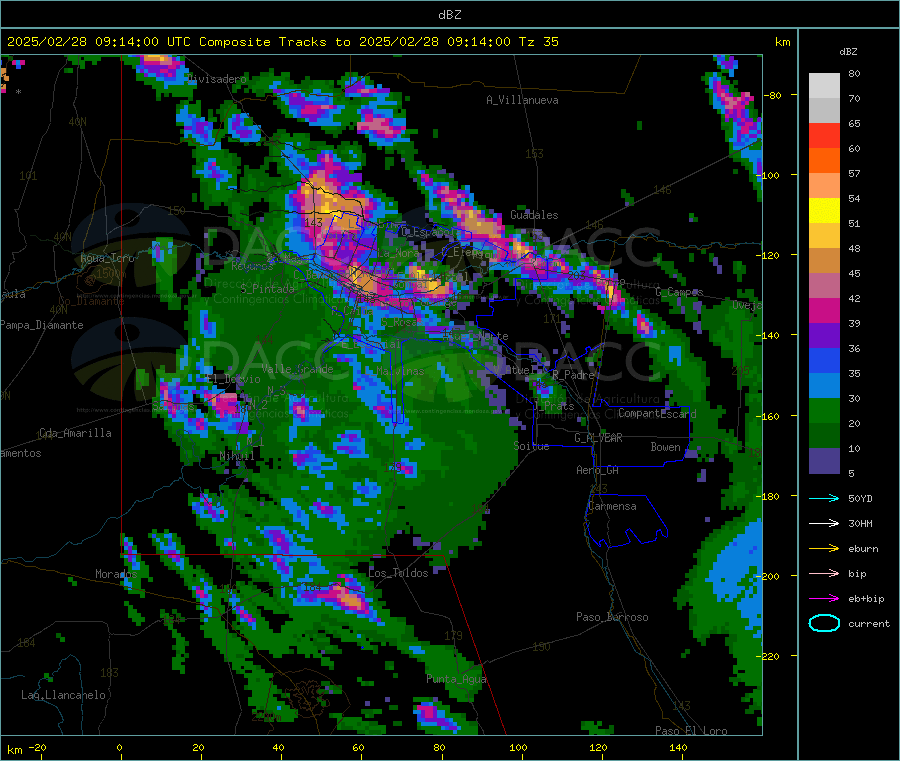The height and width of the screenshot is (761, 900).
Task: Click the white 30HM arrow icon
Action: point(824,523)
